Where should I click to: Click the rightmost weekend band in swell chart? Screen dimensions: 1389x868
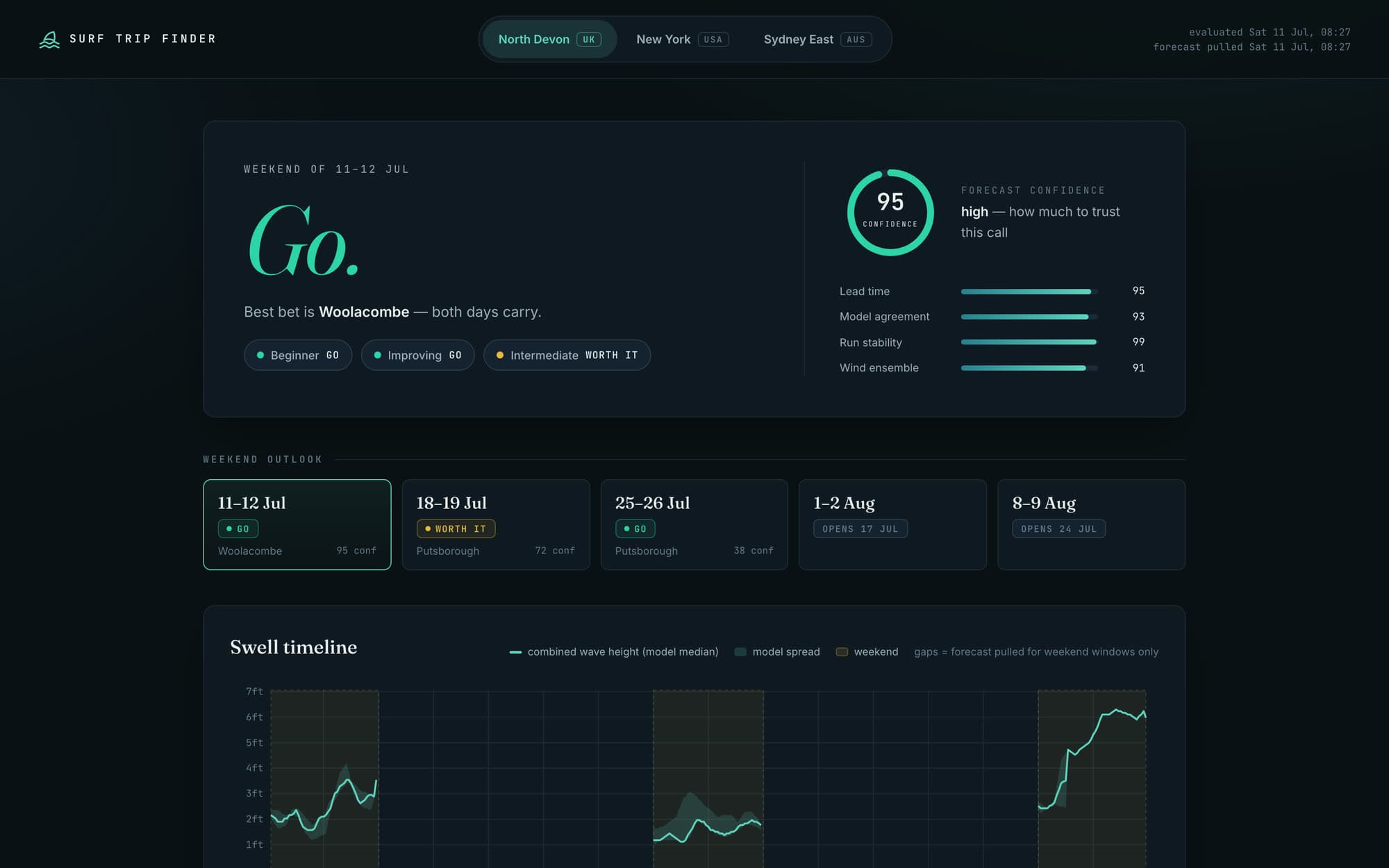[x=1092, y=778]
